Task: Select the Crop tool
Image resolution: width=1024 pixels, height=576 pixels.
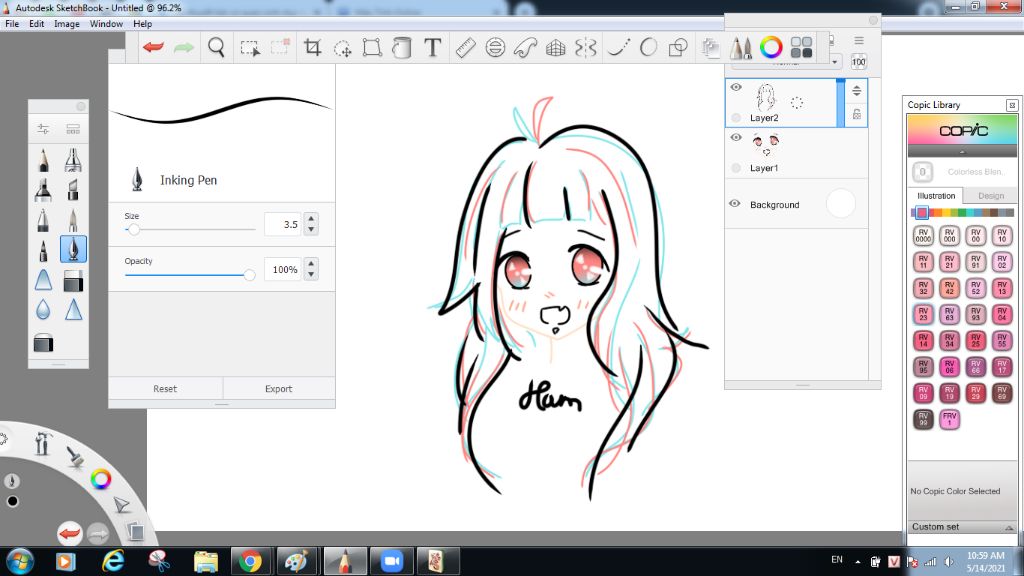Action: coord(312,47)
